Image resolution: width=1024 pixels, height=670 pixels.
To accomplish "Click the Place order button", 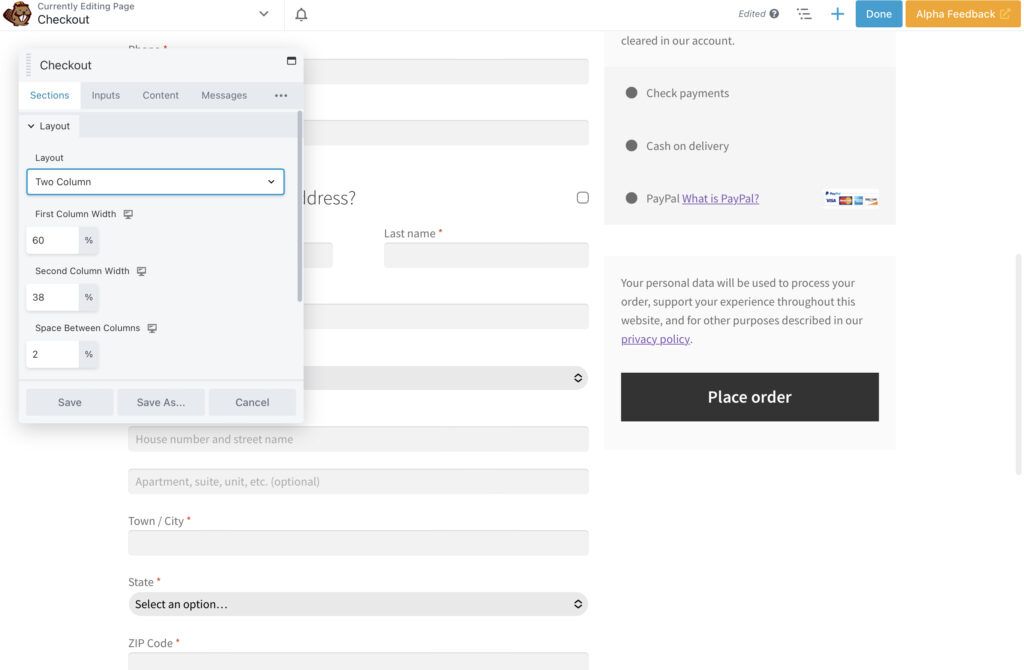I will coord(749,397).
